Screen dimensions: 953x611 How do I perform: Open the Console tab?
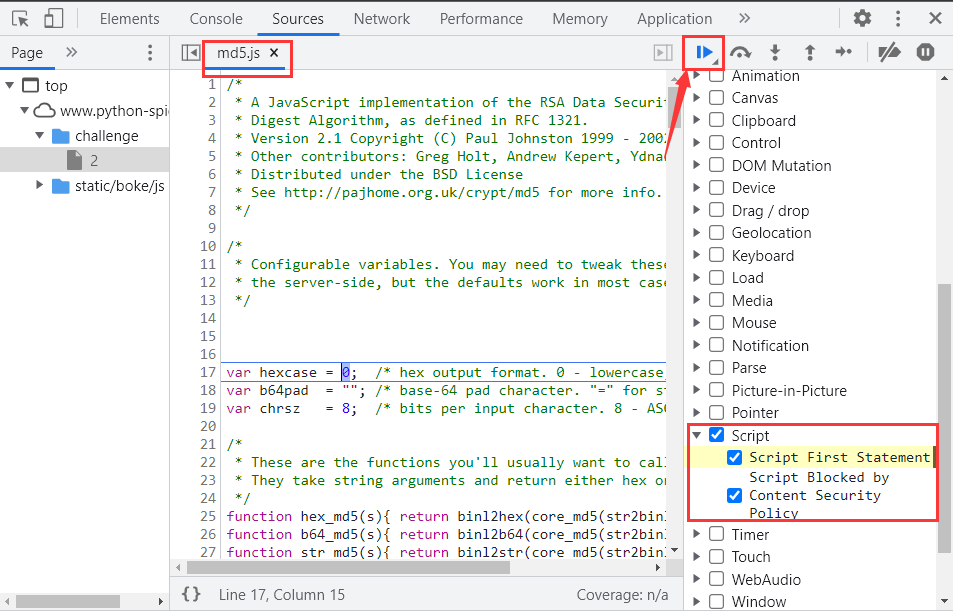click(216, 19)
